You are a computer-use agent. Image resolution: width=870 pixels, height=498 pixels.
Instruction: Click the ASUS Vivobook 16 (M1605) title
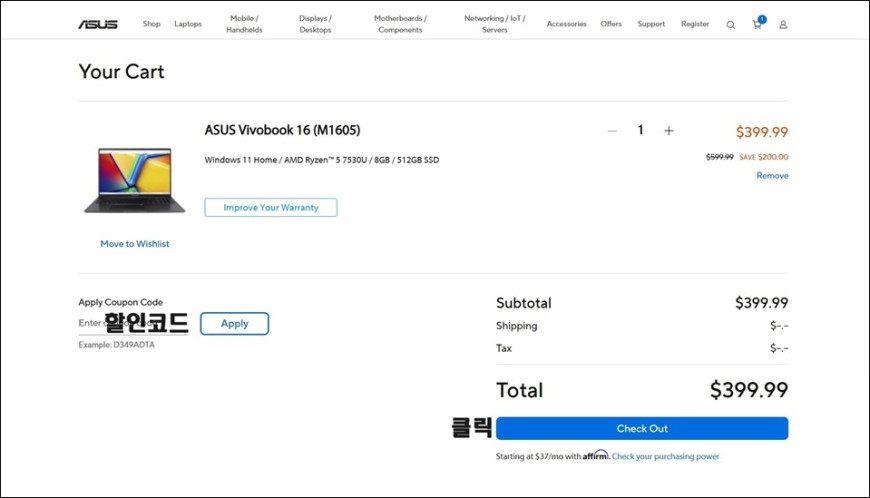(282, 130)
